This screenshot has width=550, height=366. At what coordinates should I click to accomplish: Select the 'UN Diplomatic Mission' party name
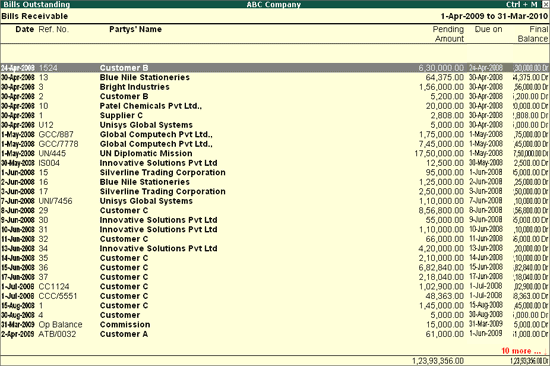tap(146, 153)
